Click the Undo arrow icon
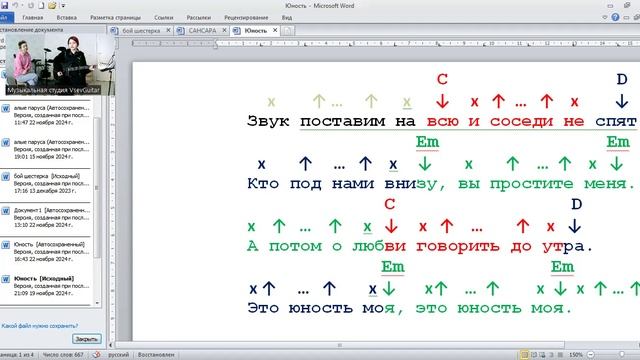This screenshot has width=640, height=360. (x=16, y=6)
